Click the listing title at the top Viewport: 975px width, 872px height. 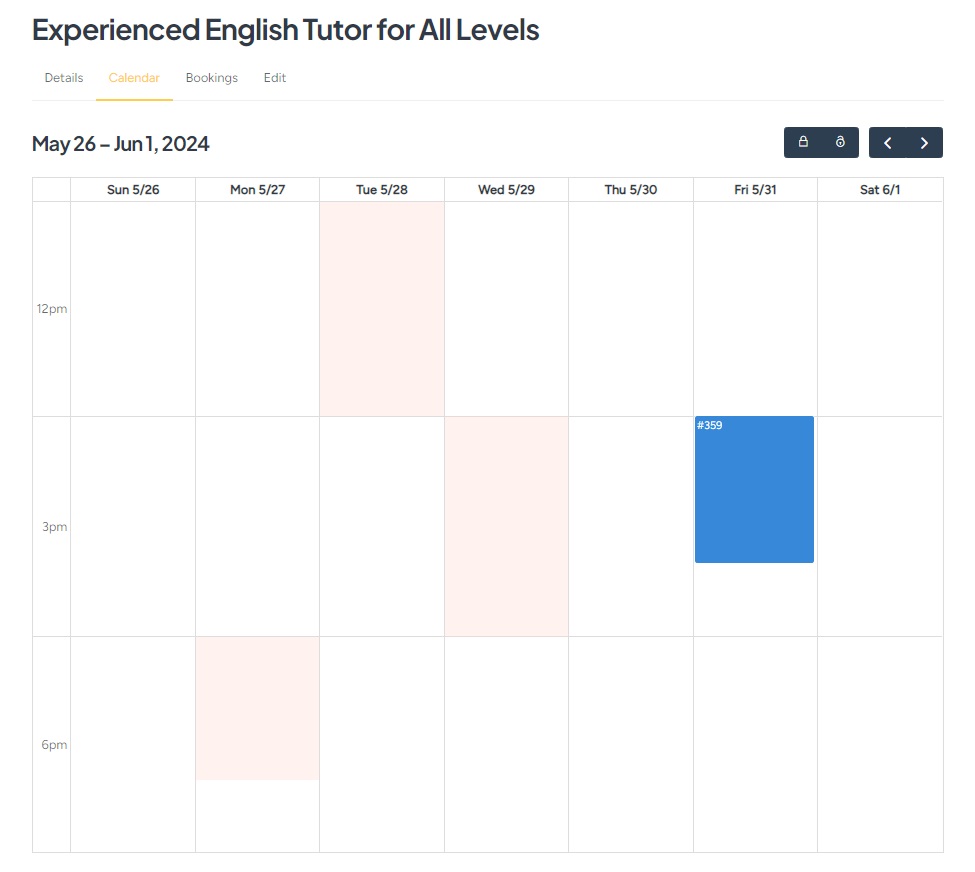point(285,30)
